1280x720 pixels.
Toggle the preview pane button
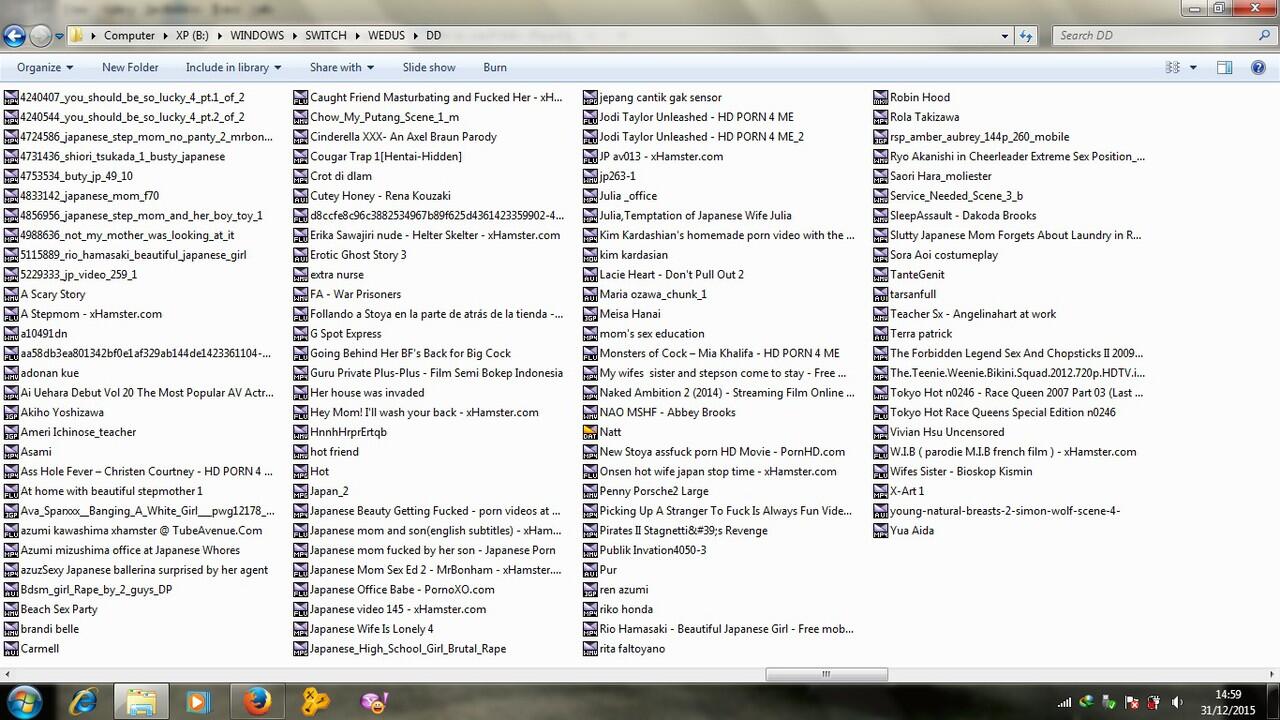[x=1225, y=67]
